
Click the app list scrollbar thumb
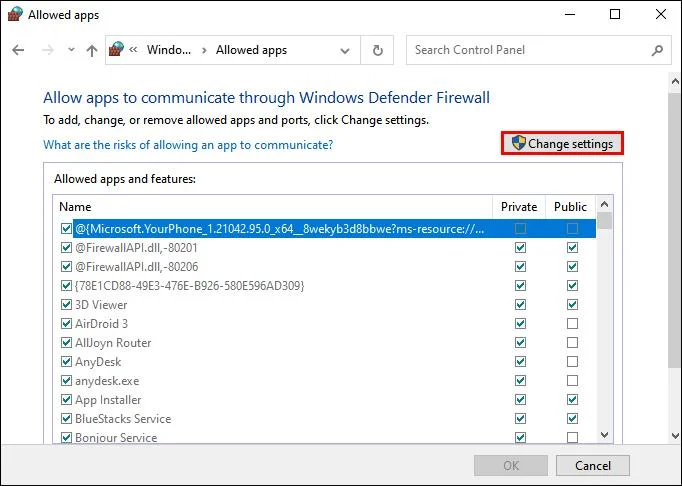point(604,221)
